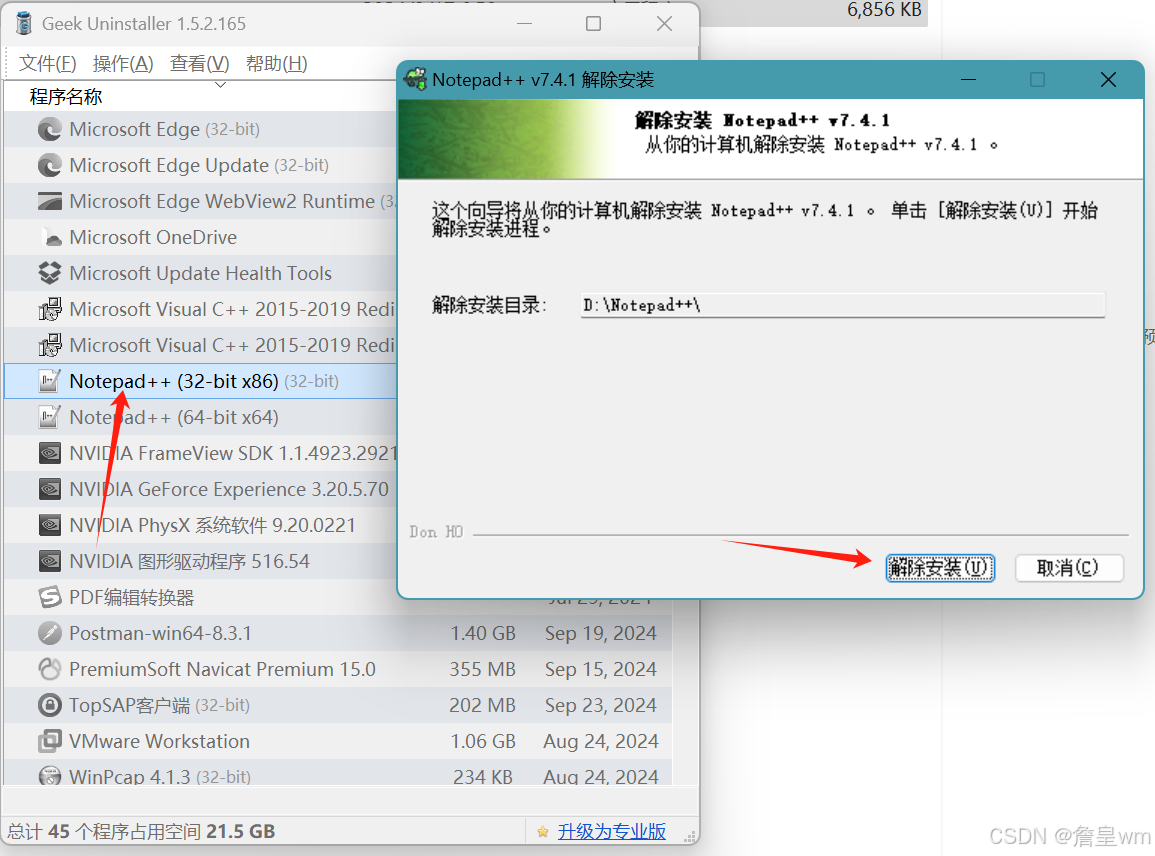
Task: Click the 取消(C) button
Action: (x=1068, y=568)
